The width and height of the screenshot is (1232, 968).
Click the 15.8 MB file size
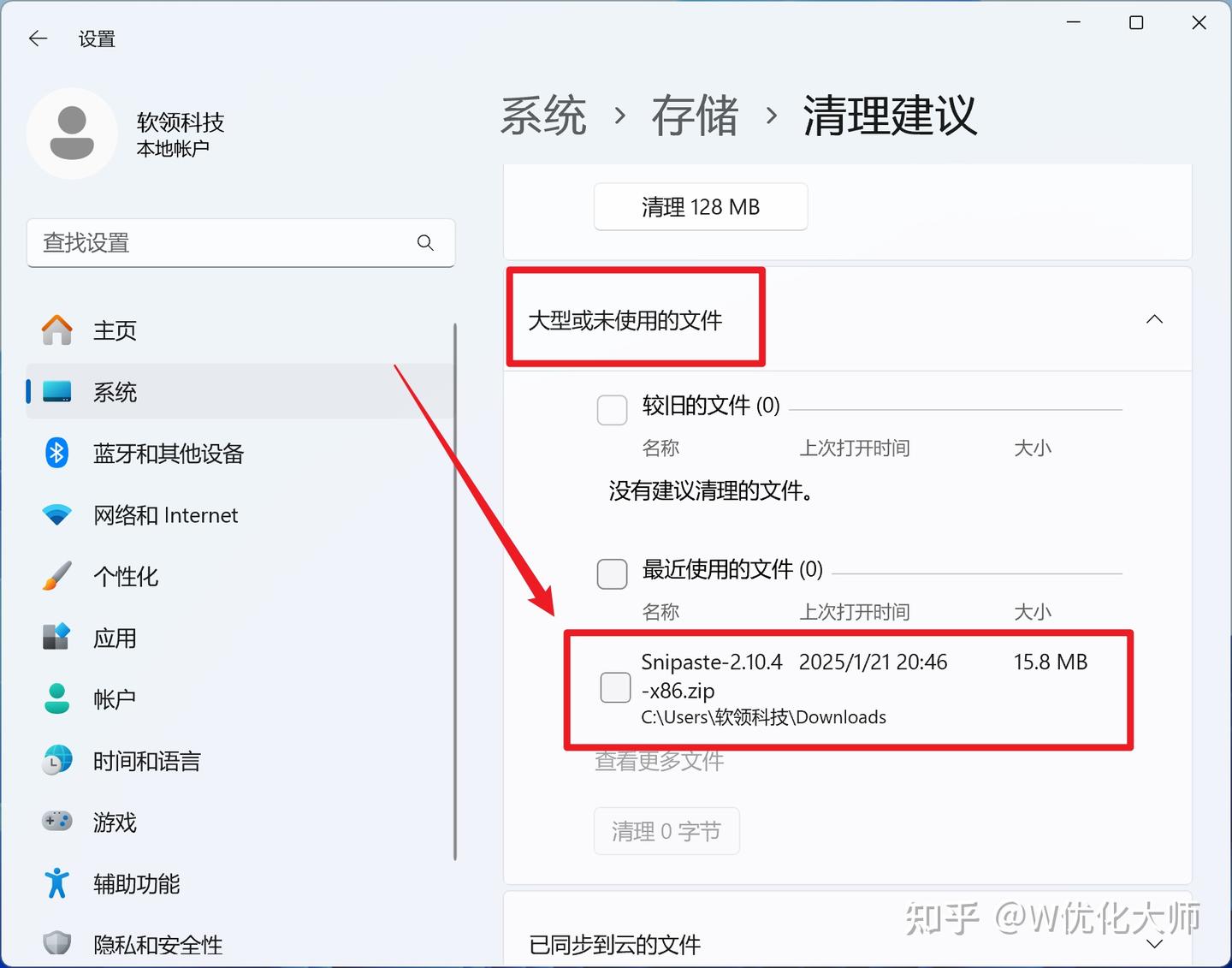(1051, 662)
